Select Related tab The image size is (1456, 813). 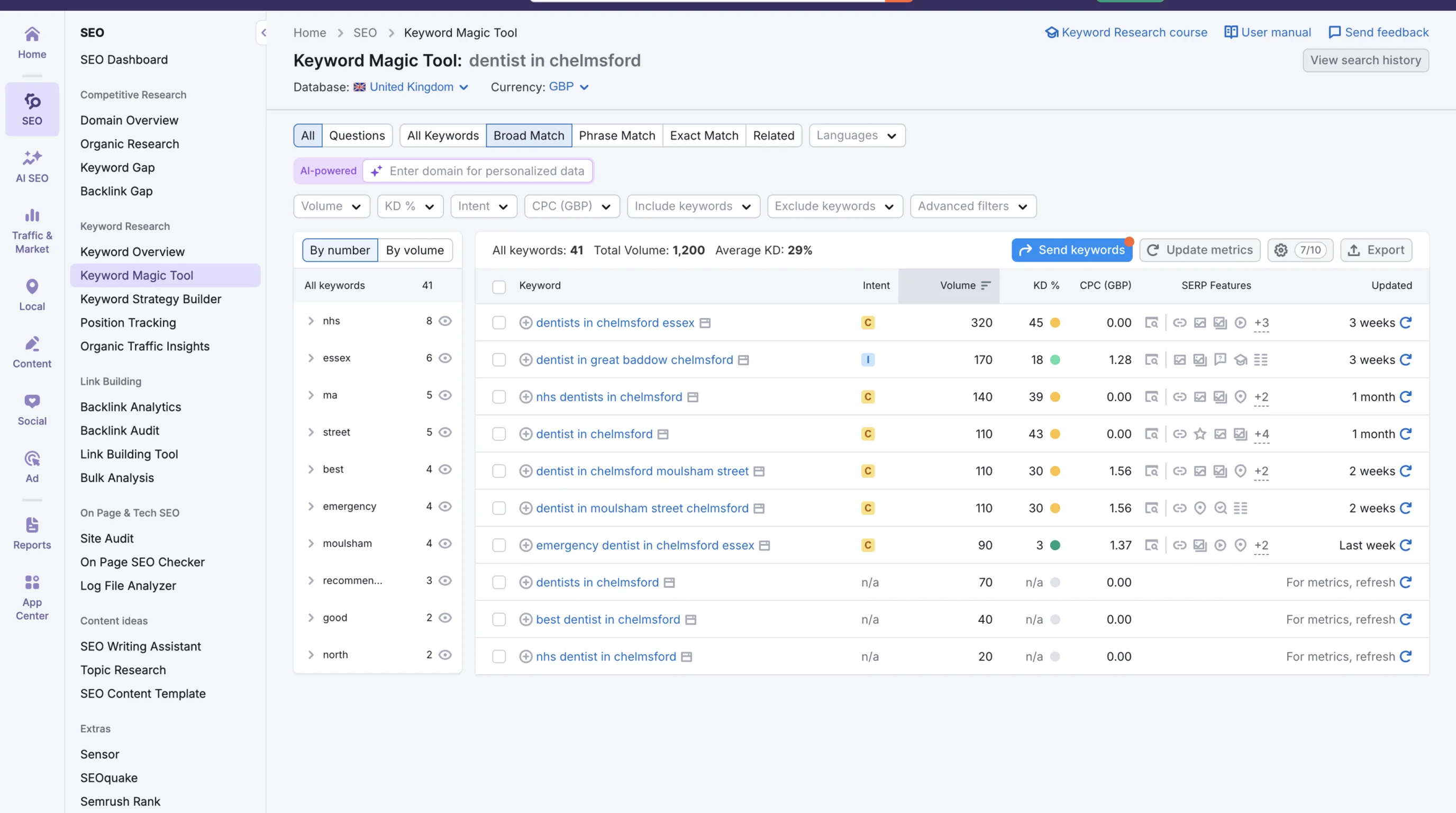[773, 135]
